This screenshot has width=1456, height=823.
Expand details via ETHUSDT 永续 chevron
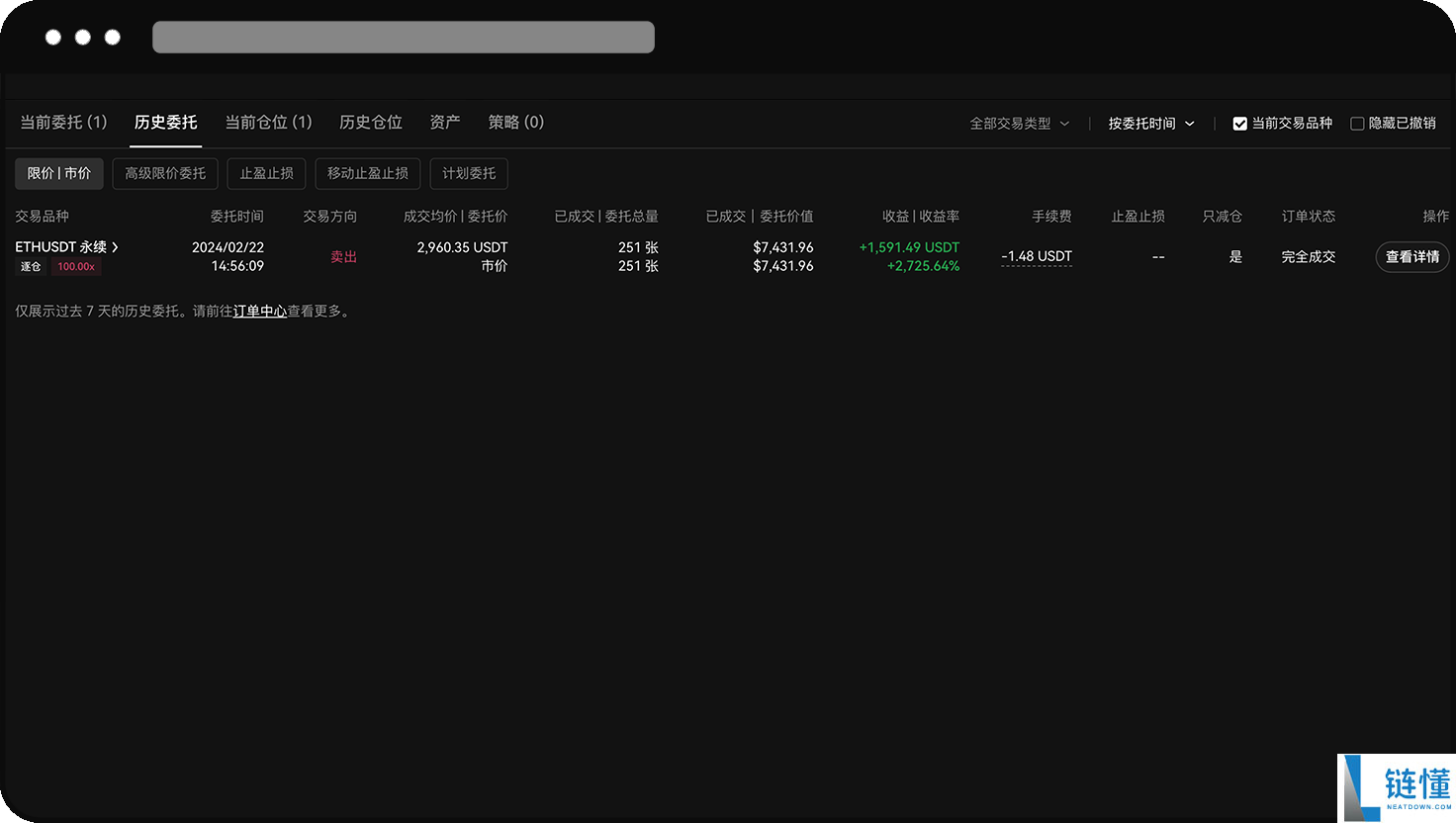point(116,247)
